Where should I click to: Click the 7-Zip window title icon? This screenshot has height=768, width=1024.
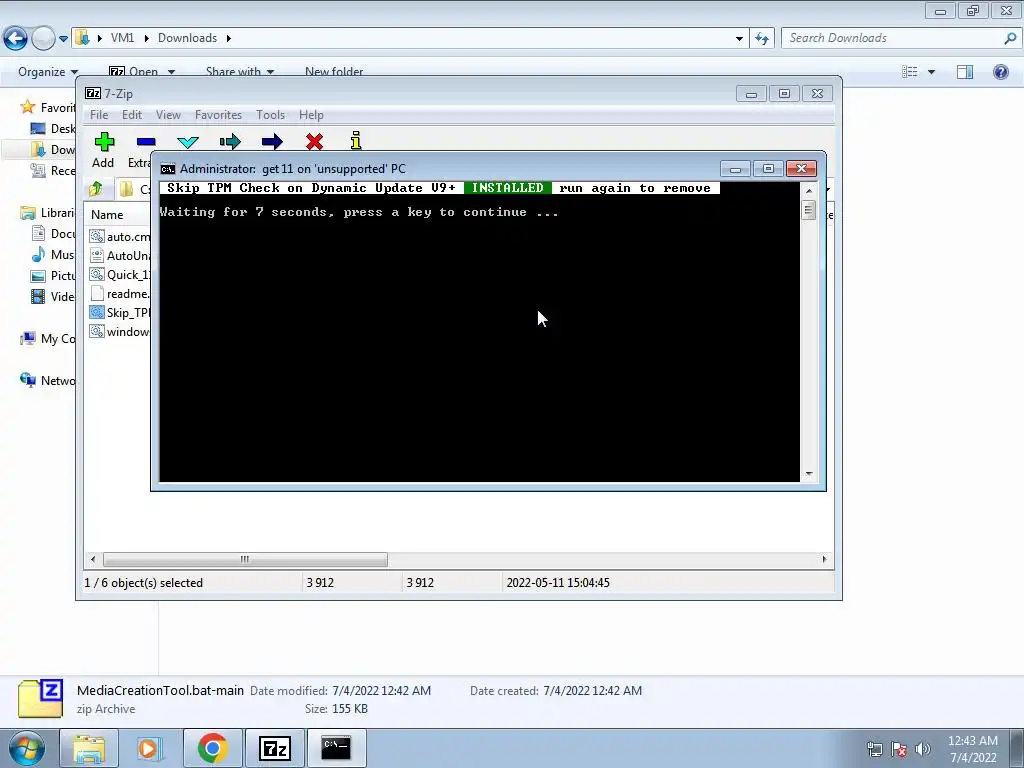tap(93, 93)
